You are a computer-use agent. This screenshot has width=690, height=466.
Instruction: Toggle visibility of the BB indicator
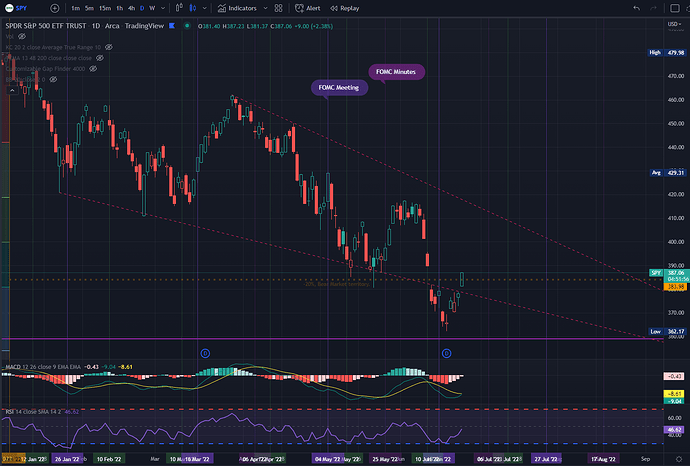(x=53, y=79)
